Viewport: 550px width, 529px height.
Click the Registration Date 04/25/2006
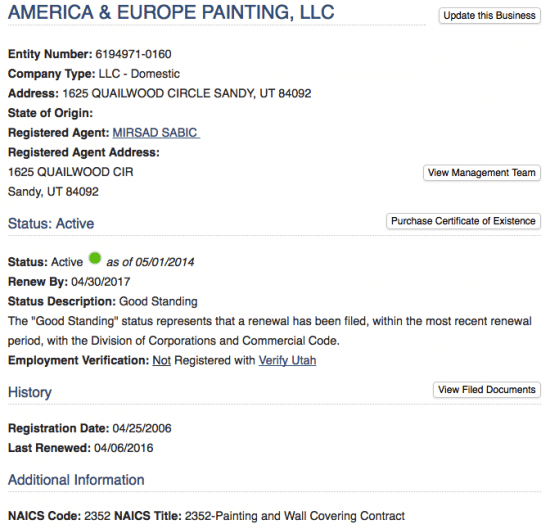tap(142, 428)
